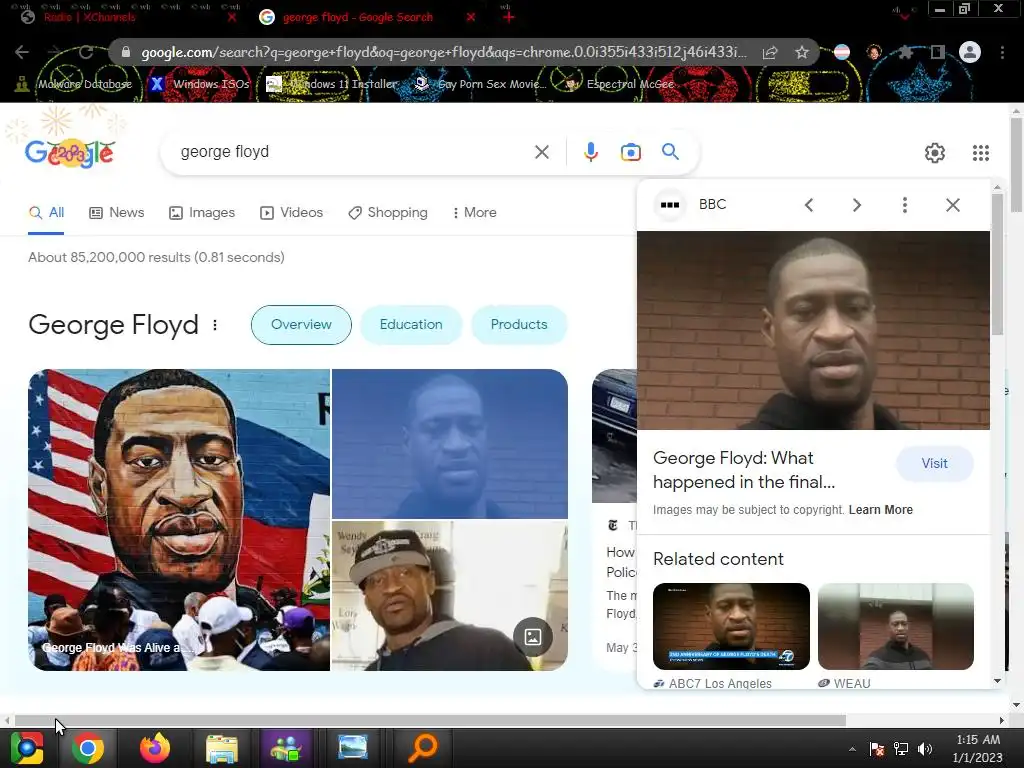Open the Start menu button
Screen dimensions: 1024x768
click(27, 748)
